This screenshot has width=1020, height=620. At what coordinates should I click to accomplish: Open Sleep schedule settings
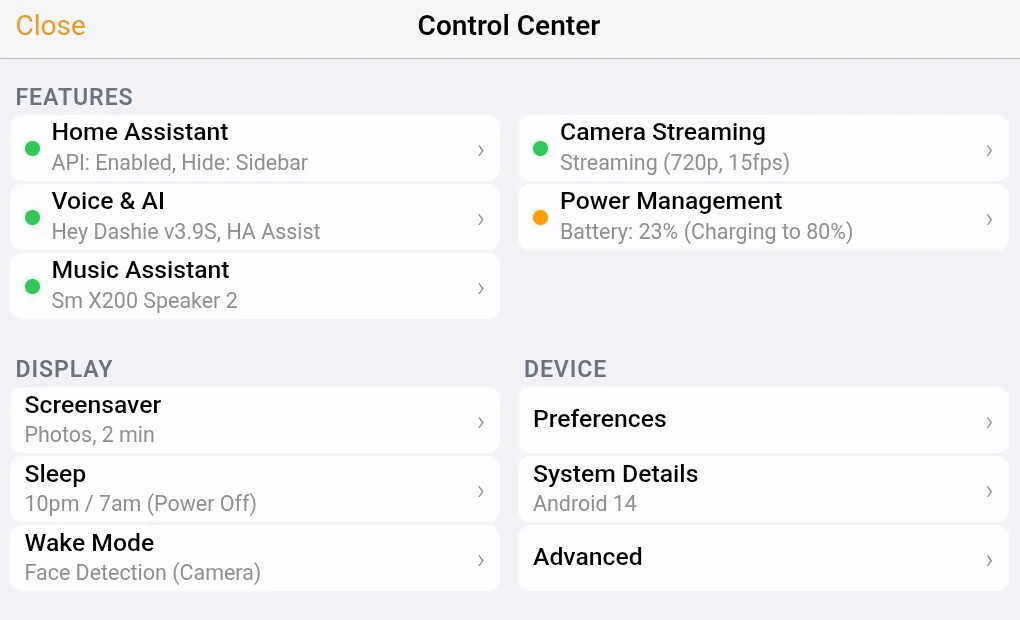[x=255, y=489]
